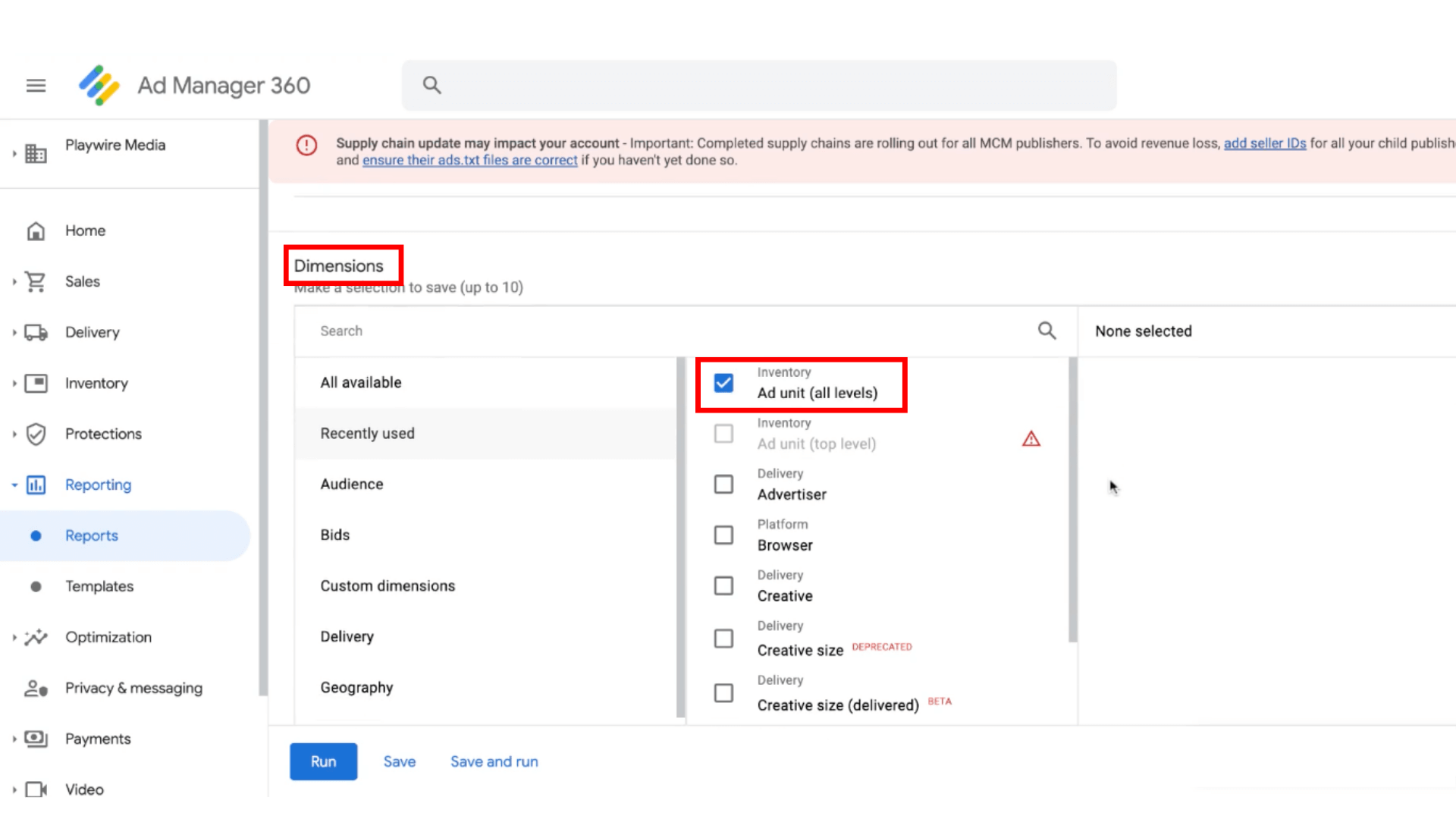Select the Optimization icon in sidebar
The image size is (1456, 819).
click(x=35, y=637)
